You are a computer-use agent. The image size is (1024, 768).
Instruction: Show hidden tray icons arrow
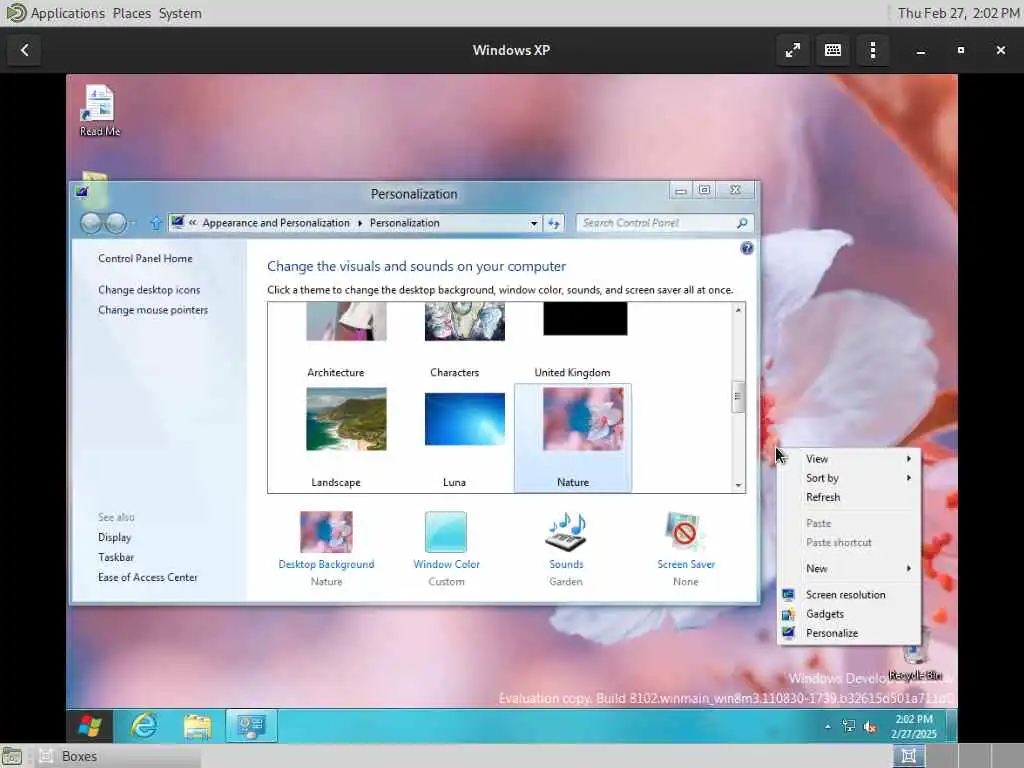tap(827, 726)
